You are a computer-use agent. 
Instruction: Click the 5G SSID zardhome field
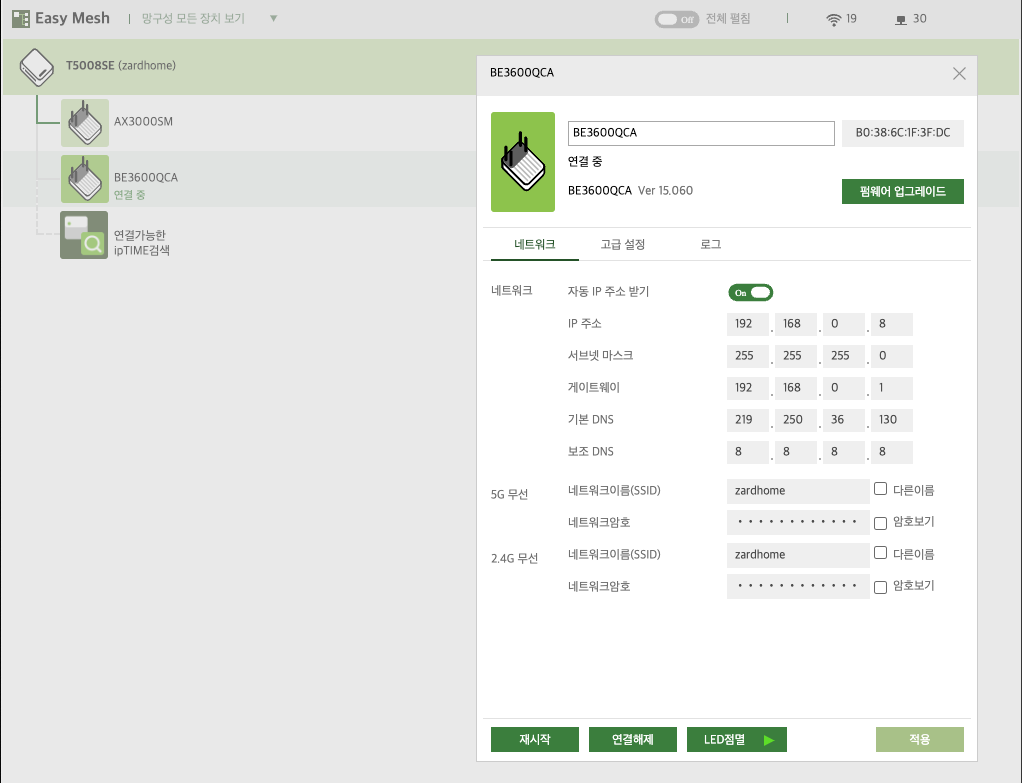click(798, 491)
